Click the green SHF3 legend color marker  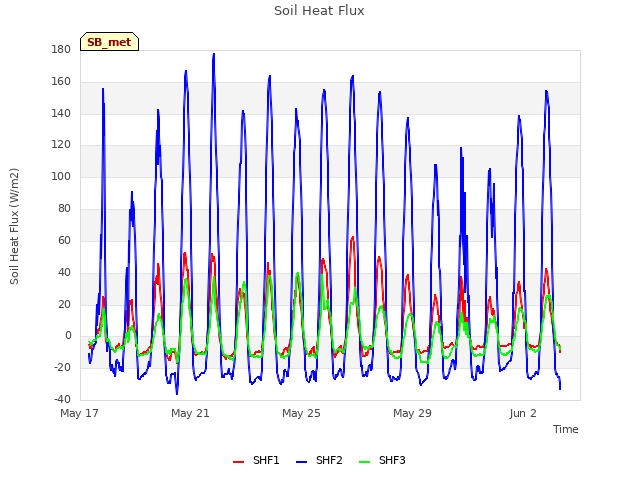[364, 462]
